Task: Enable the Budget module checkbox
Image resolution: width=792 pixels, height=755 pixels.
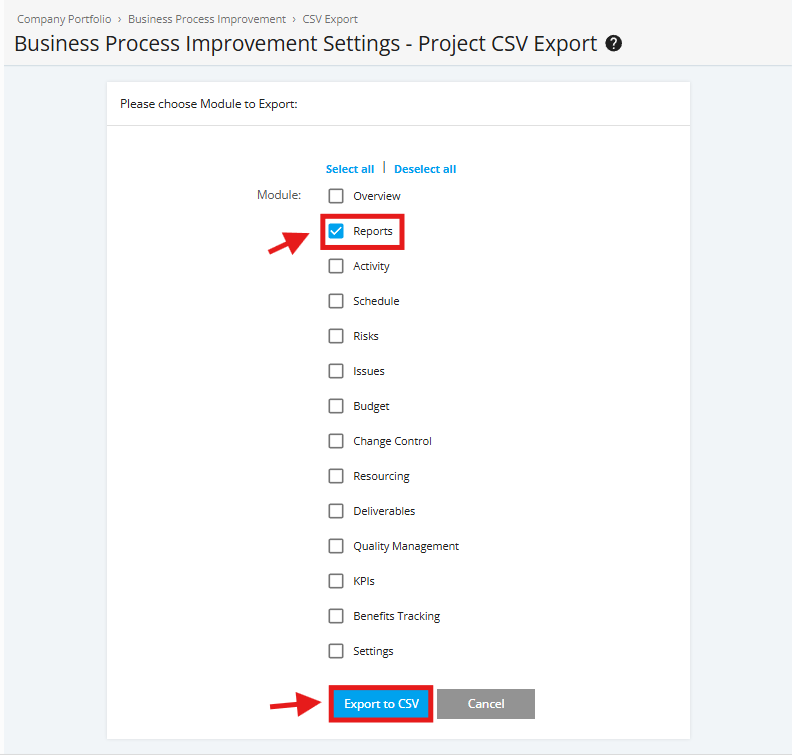Action: (x=336, y=406)
